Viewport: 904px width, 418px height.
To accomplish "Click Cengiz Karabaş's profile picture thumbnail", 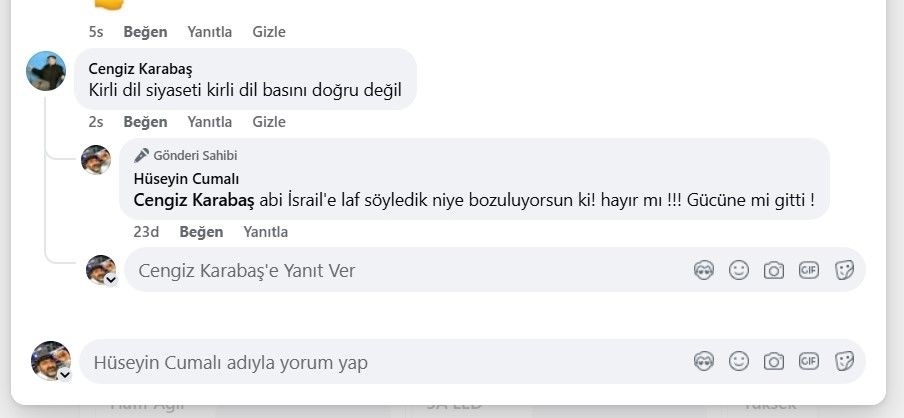I will (46, 71).
